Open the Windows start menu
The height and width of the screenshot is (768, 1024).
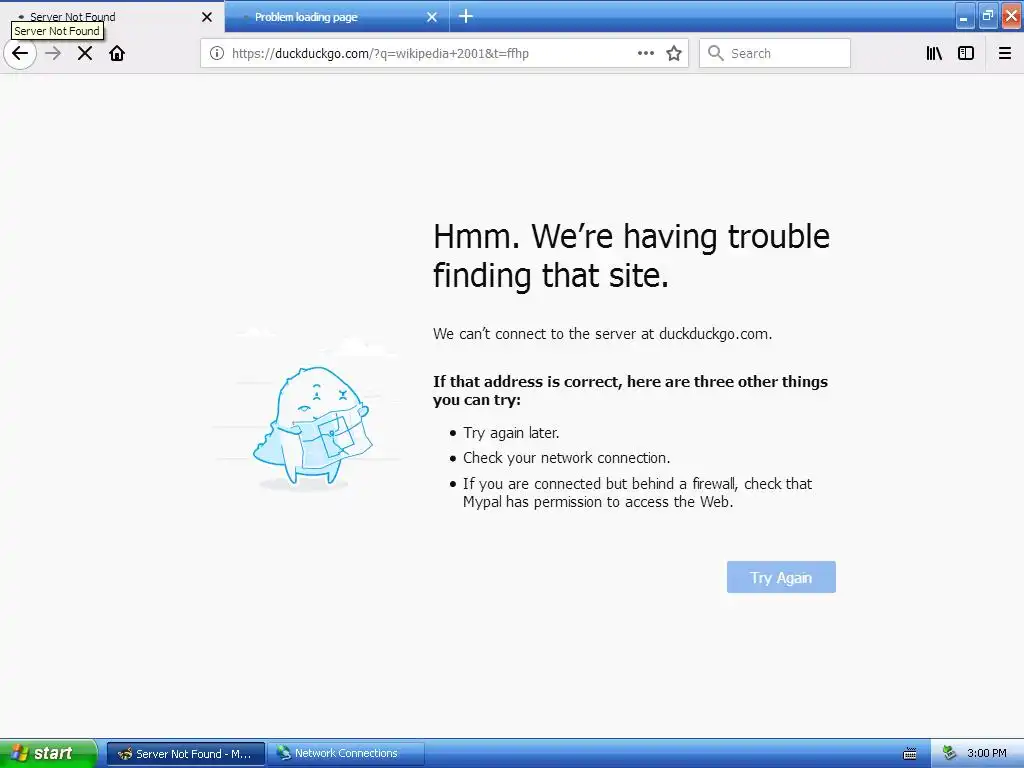tap(48, 753)
